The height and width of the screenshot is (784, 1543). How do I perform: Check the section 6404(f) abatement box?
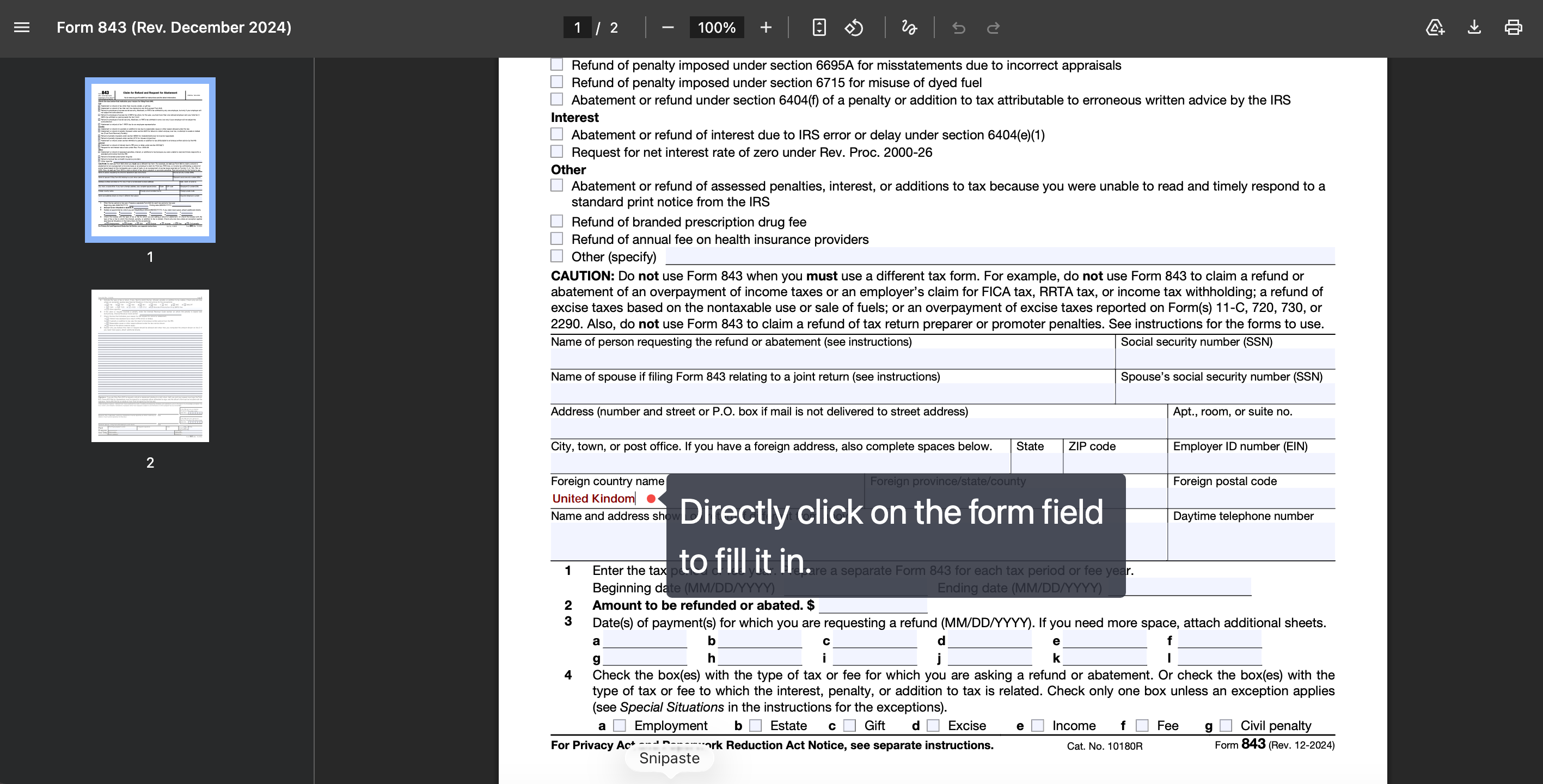click(557, 99)
